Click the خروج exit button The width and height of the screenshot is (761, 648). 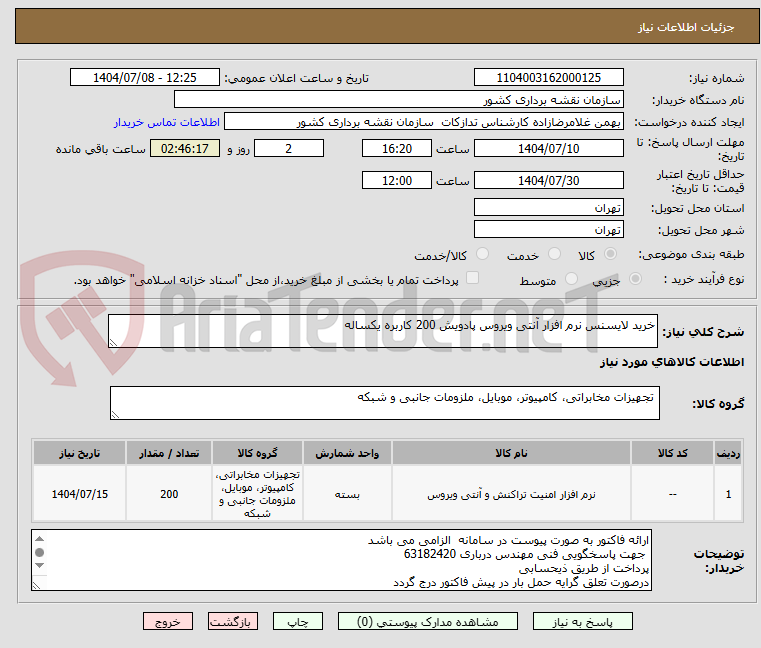click(167, 621)
